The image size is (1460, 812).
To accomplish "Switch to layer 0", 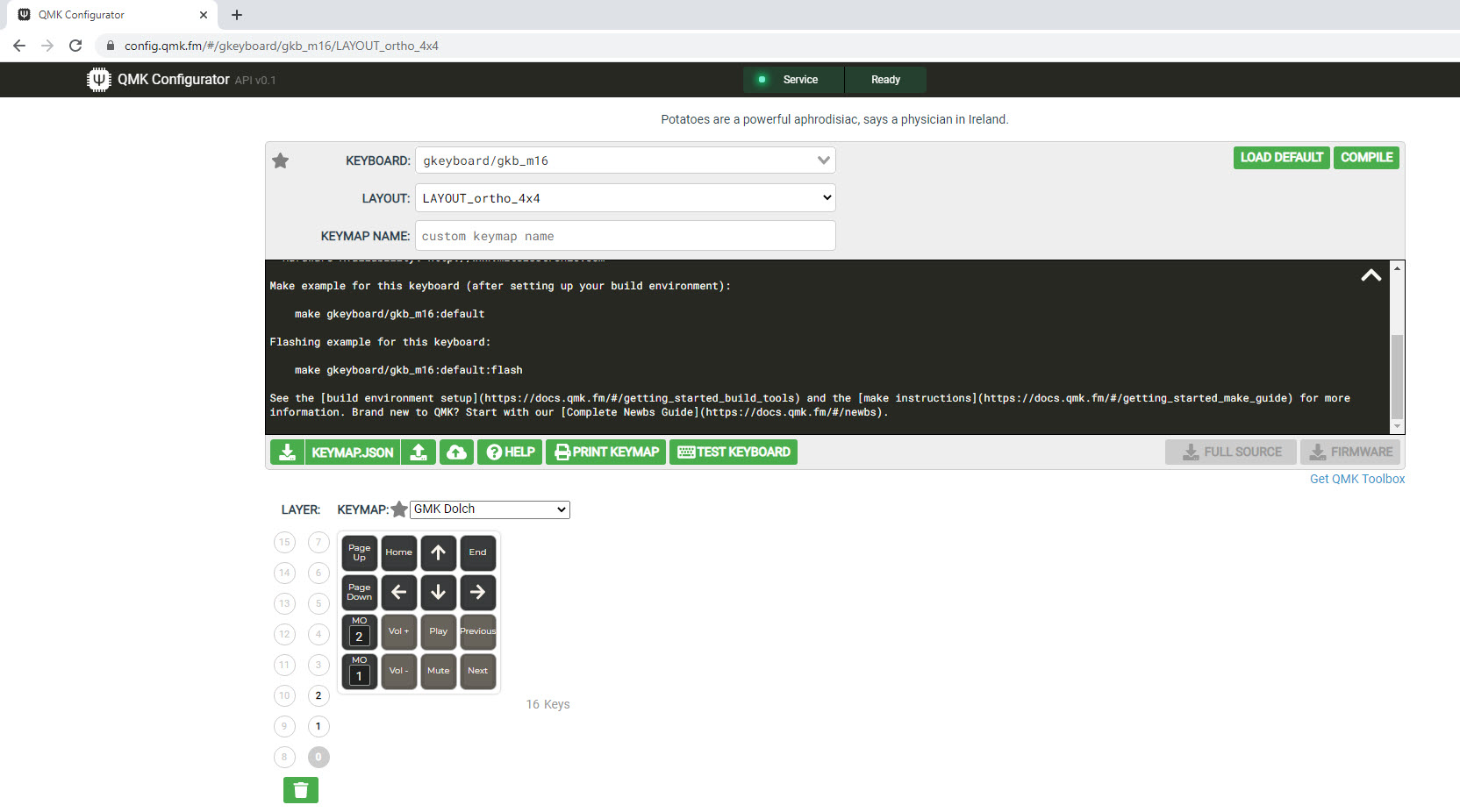I will tap(318, 757).
